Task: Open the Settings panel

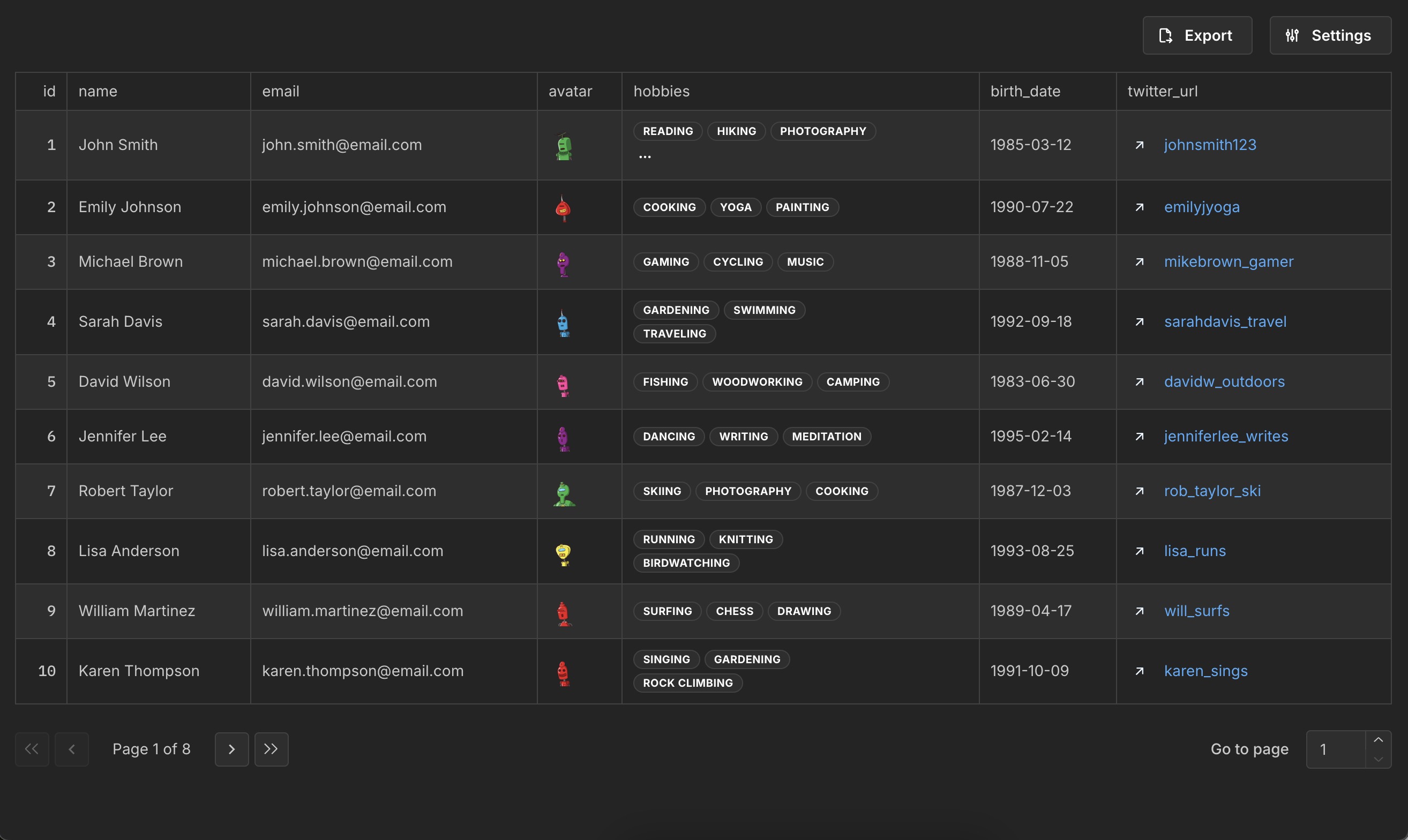Action: click(x=1329, y=36)
